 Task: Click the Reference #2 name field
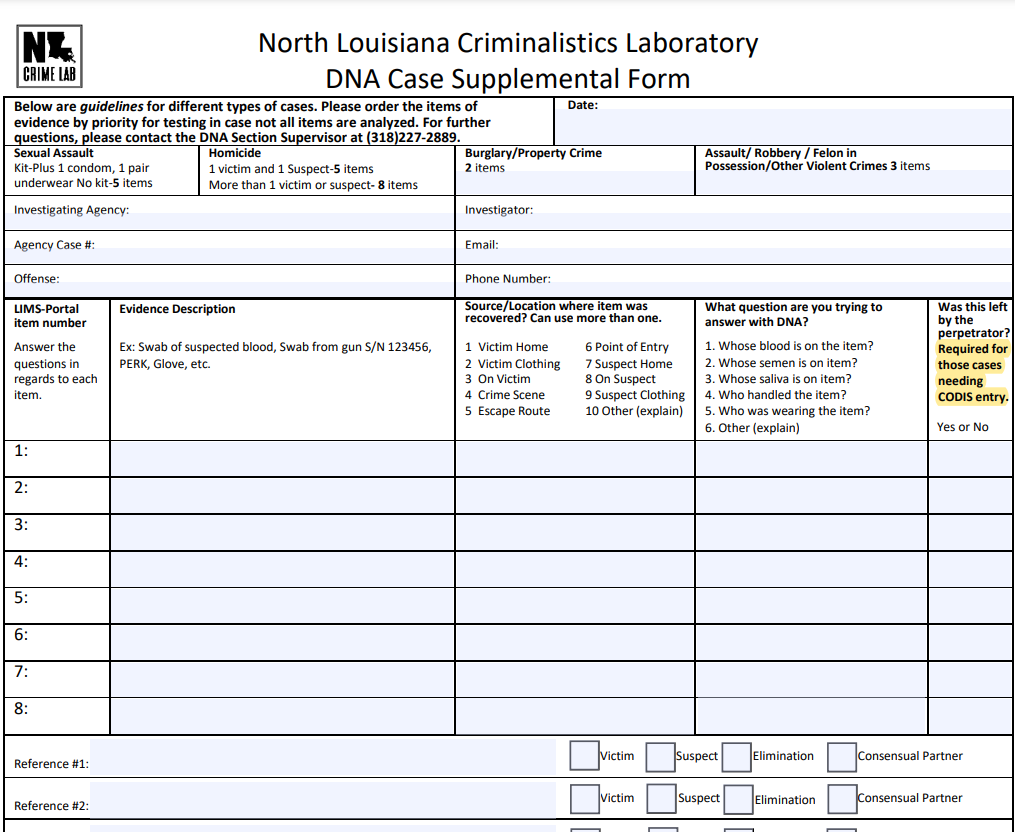tap(322, 800)
